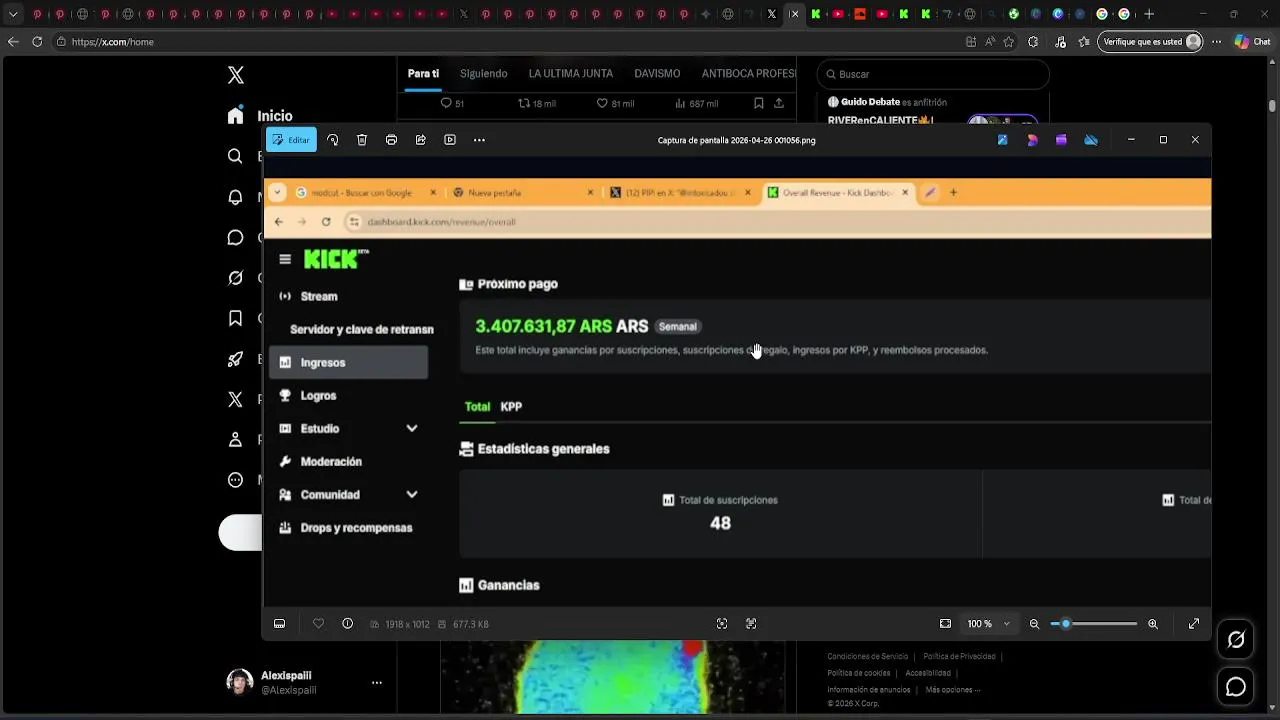Screen dimensions: 1280x720
Task: Click the X Buscar search field
Action: pos(933,74)
